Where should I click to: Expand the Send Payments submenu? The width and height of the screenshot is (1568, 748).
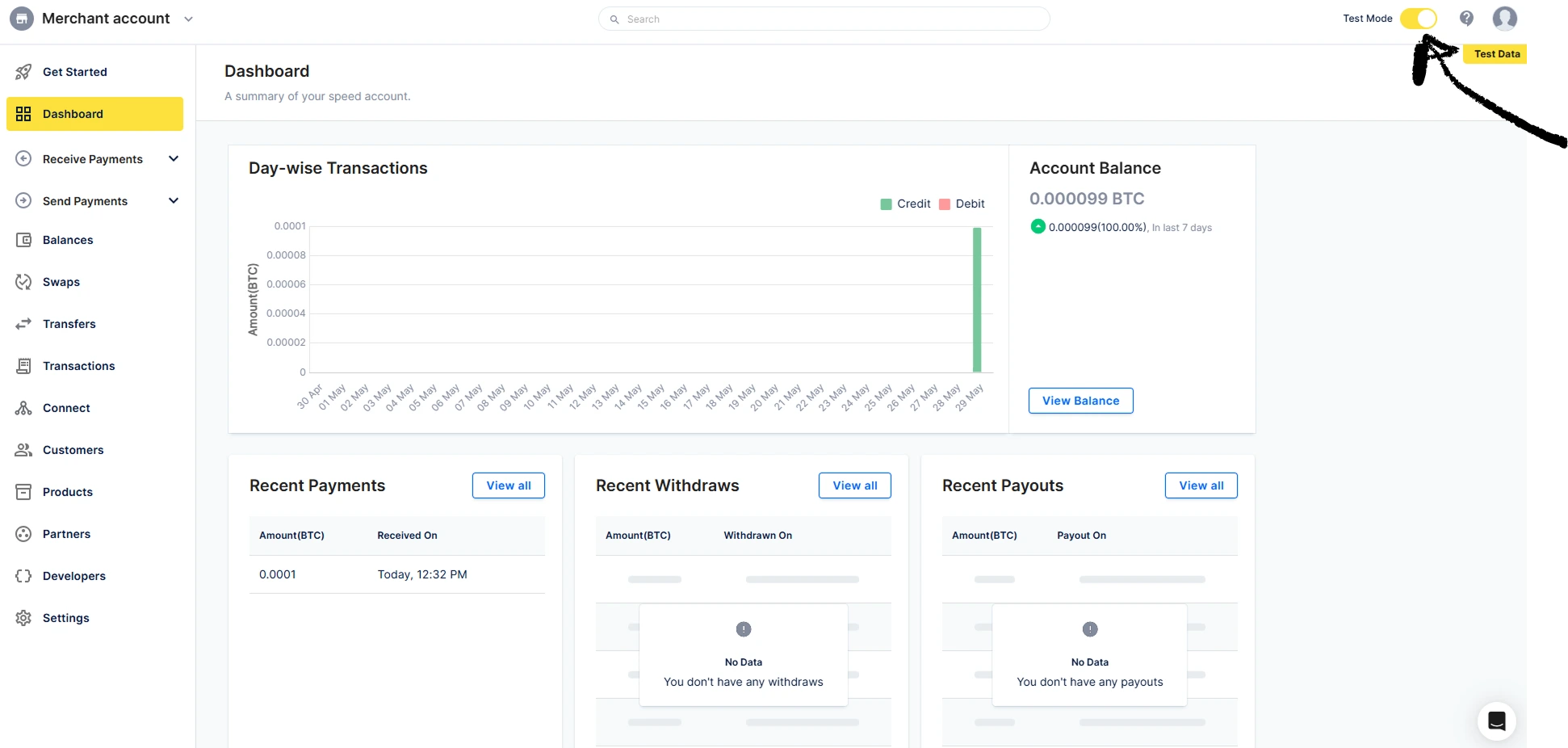[x=173, y=201]
